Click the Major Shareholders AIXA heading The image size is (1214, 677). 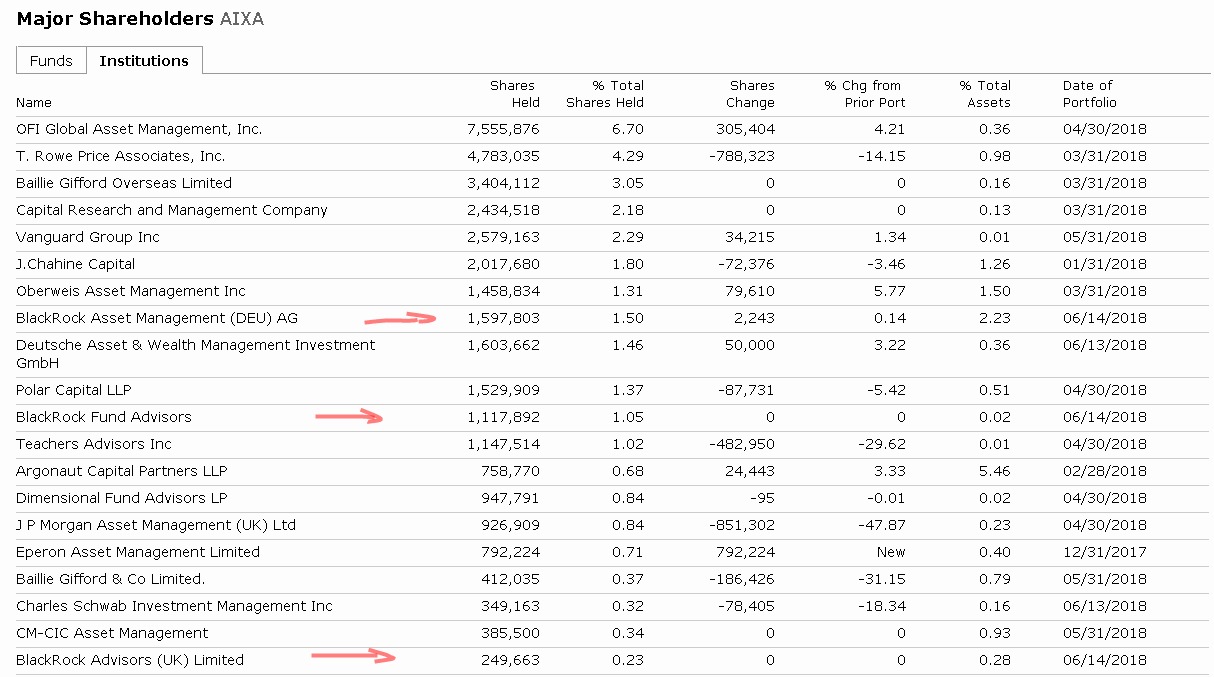pos(140,19)
